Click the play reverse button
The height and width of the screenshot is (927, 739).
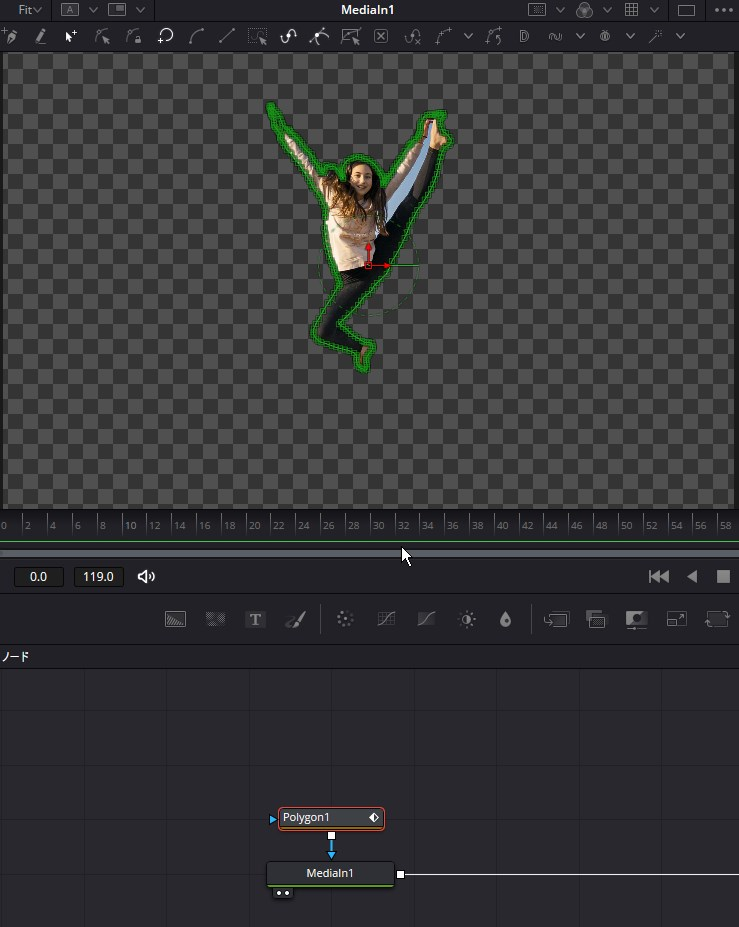point(692,576)
